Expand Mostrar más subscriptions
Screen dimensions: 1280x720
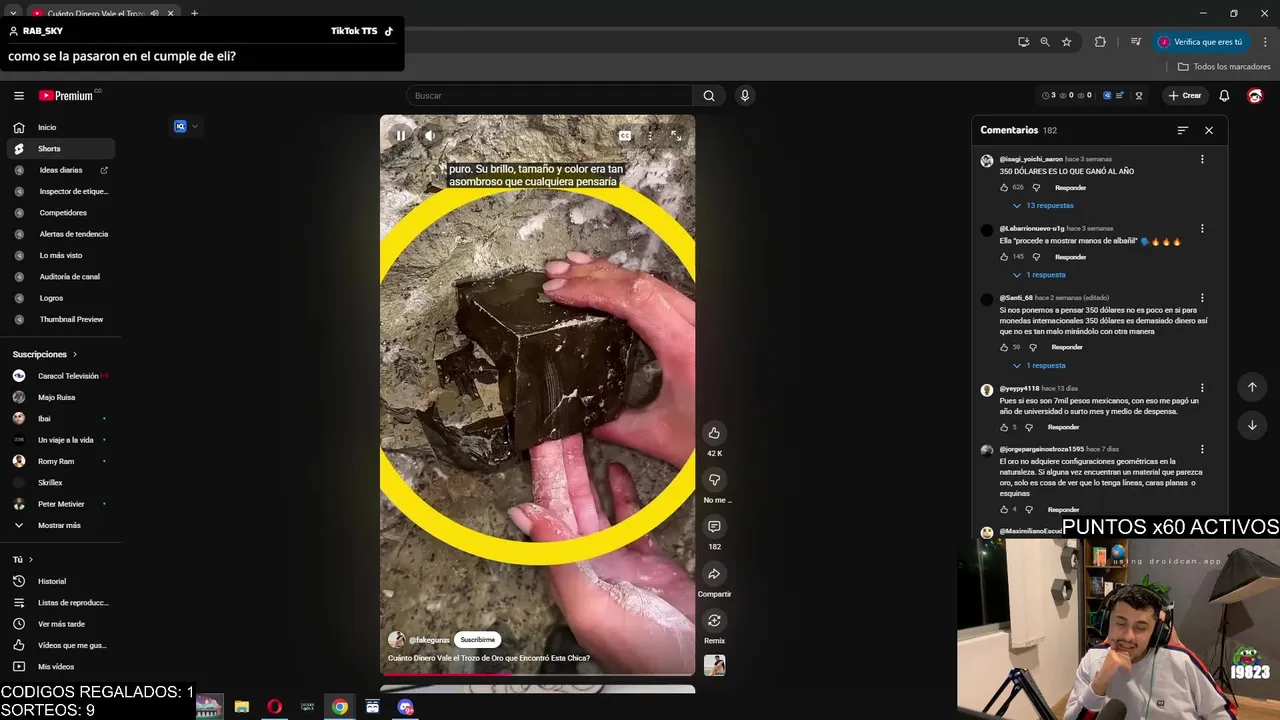tap(60, 525)
